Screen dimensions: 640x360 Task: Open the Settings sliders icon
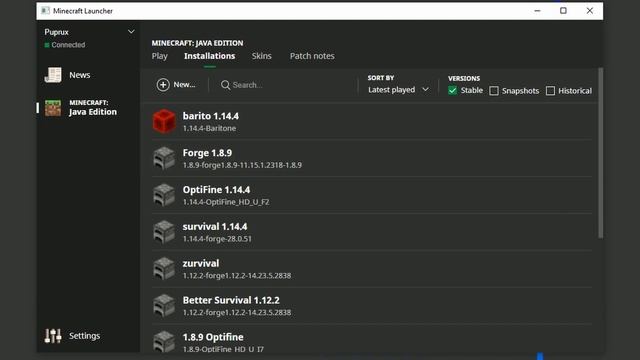tap(53, 336)
